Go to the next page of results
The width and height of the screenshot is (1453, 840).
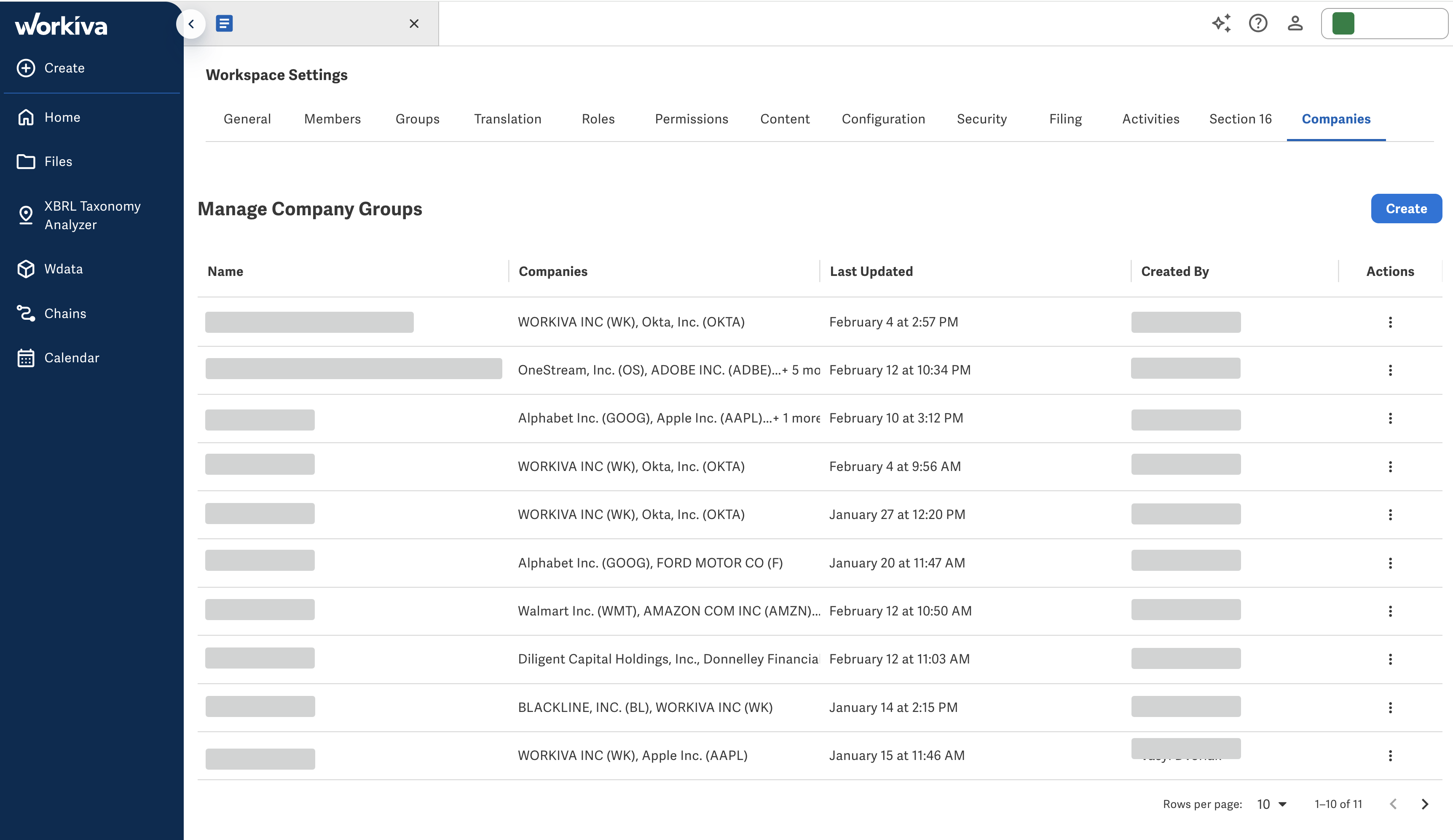click(1425, 804)
